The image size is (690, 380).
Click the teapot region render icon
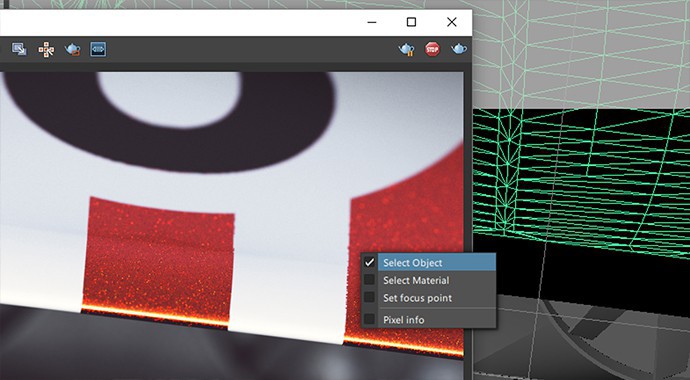pyautogui.click(x=73, y=49)
